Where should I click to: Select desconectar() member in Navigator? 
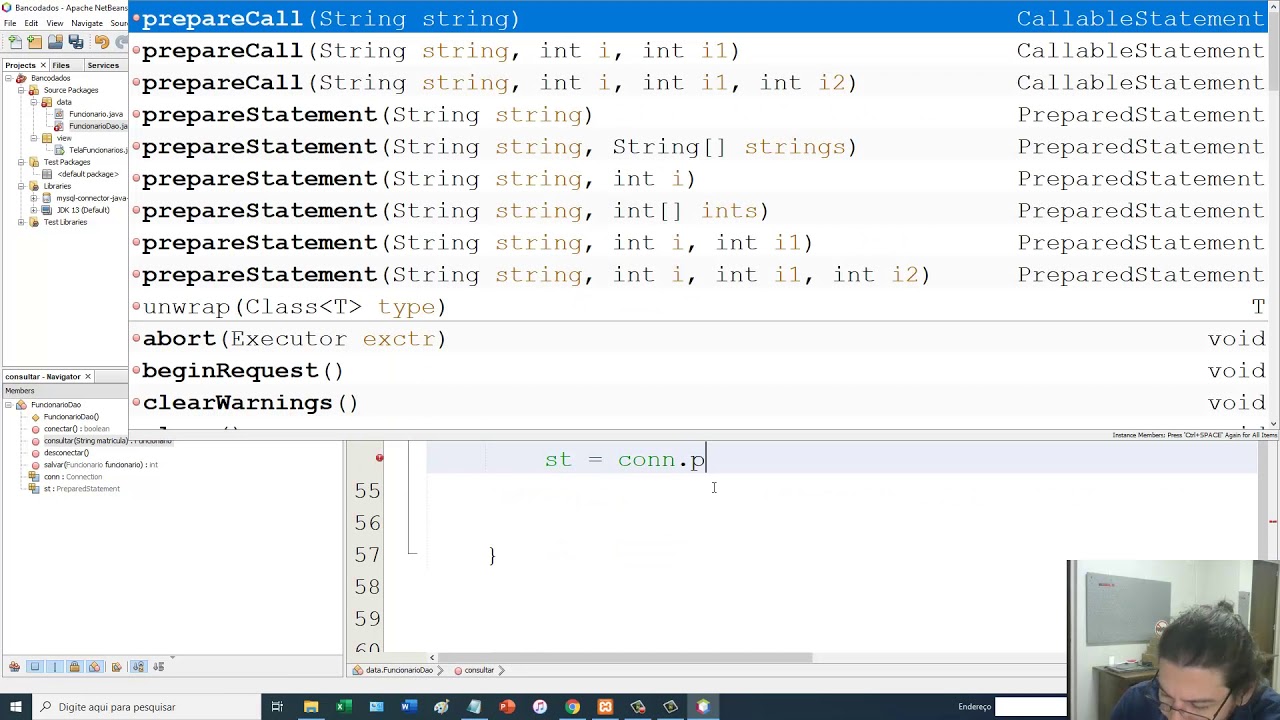click(66, 453)
